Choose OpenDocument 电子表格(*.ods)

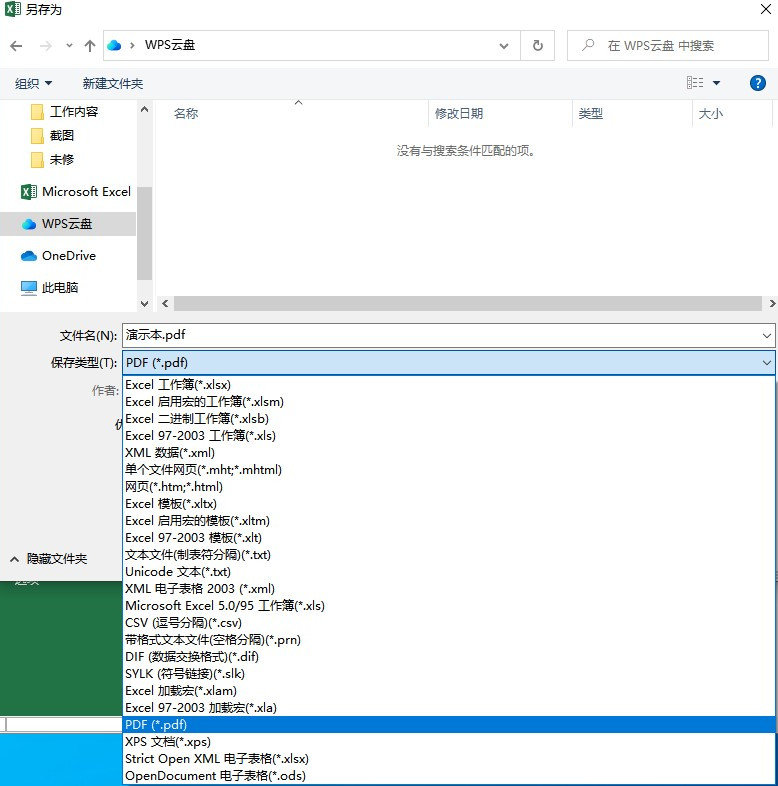[449, 776]
